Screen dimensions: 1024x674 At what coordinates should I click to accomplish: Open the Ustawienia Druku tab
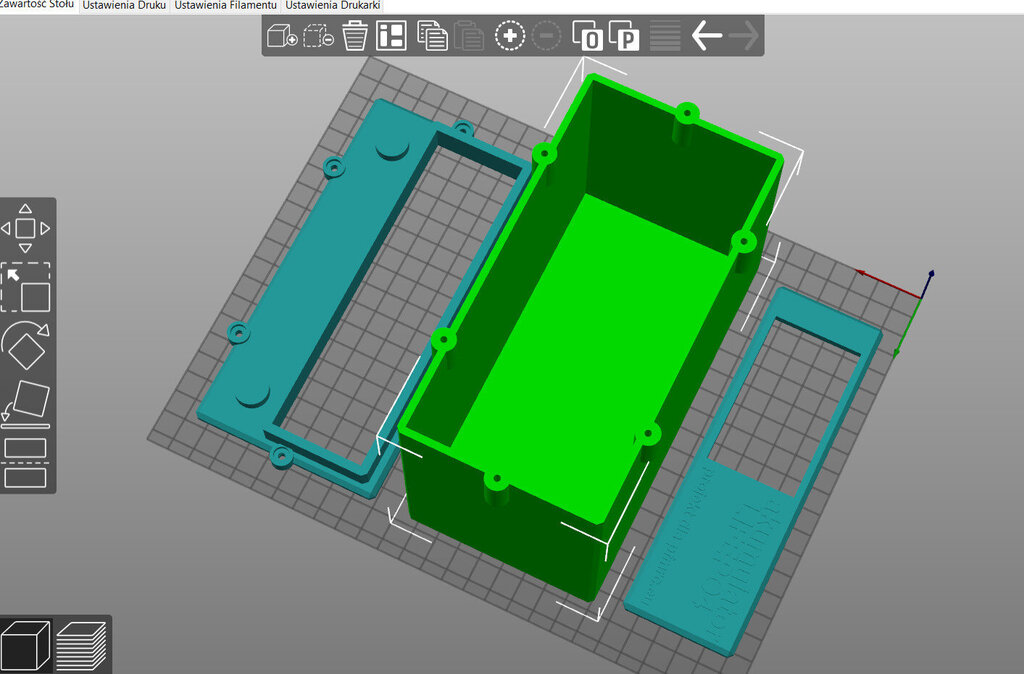click(124, 6)
